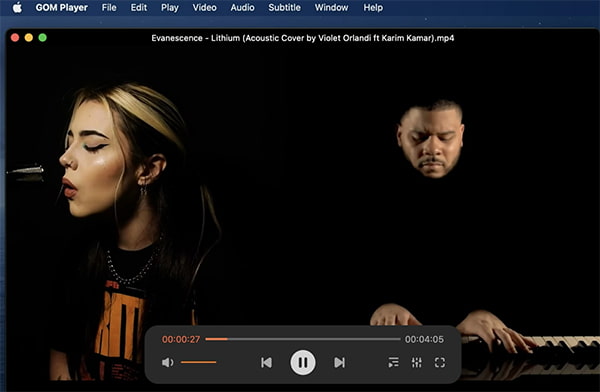Open the playlist panel icon
600x392 pixels.
coord(393,362)
